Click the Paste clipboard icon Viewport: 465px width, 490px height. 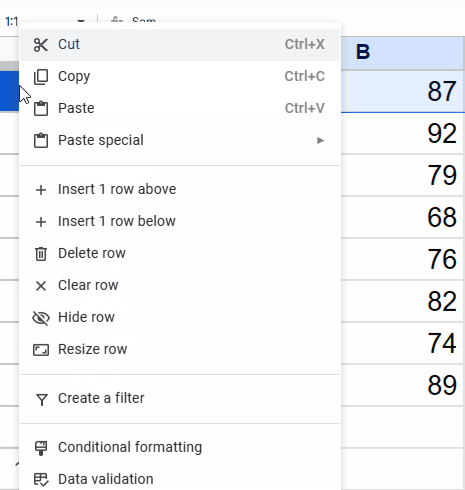click(41, 108)
